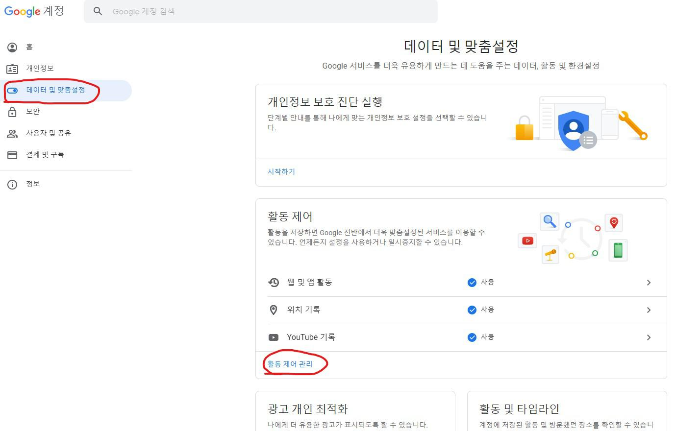Click the info circle icon for 정보
This screenshot has width=700, height=431.
tap(12, 184)
